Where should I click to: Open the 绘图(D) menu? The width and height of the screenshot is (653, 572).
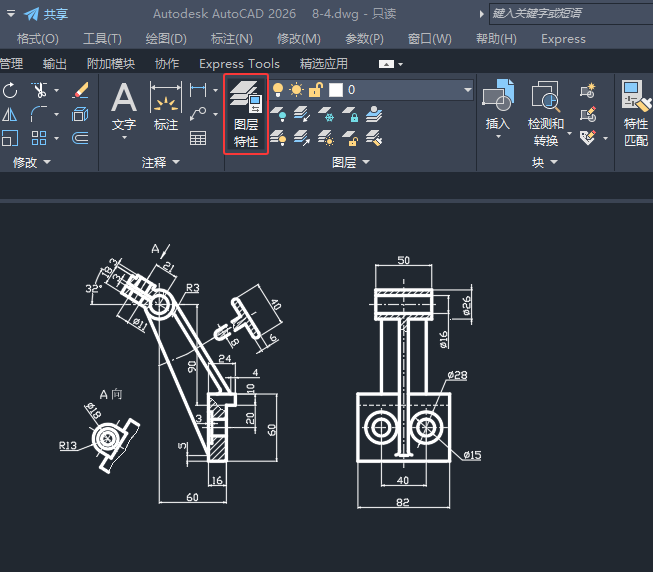click(x=166, y=39)
